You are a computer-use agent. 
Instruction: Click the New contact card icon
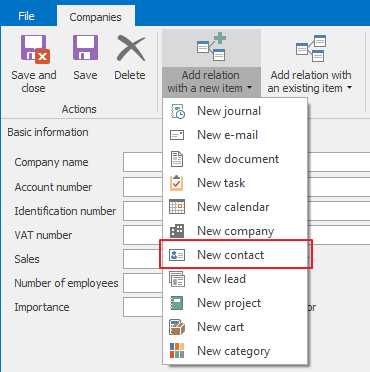pos(177,255)
